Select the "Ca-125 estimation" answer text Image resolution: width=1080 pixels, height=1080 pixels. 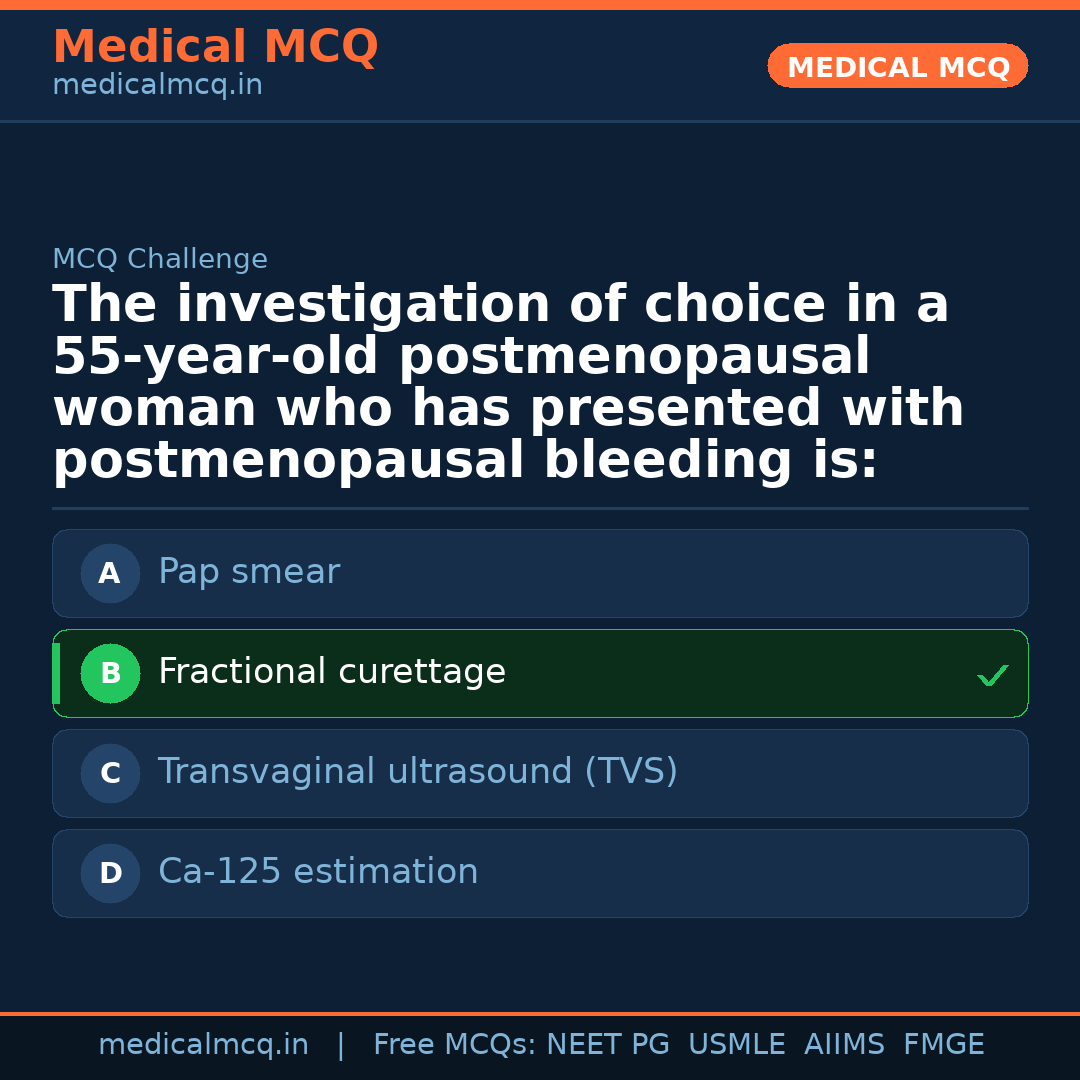[x=318, y=872]
